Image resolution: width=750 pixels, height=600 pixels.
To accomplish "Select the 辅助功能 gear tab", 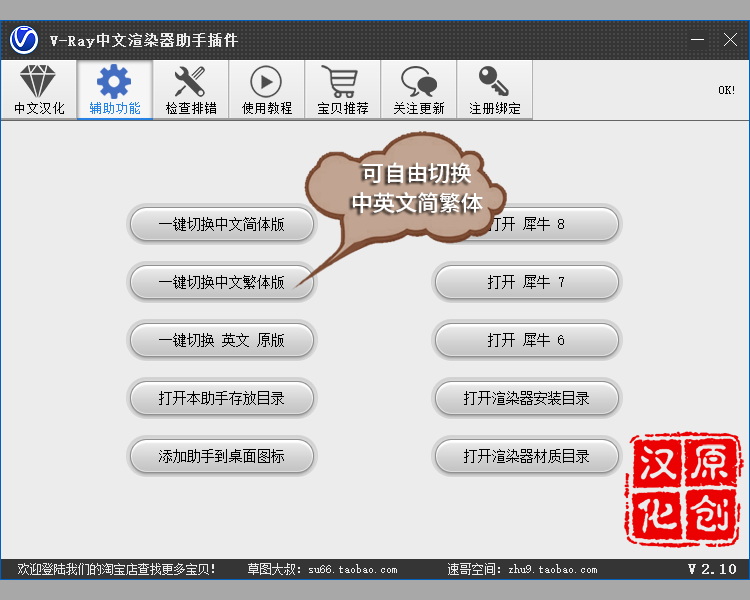I will 115,89.
